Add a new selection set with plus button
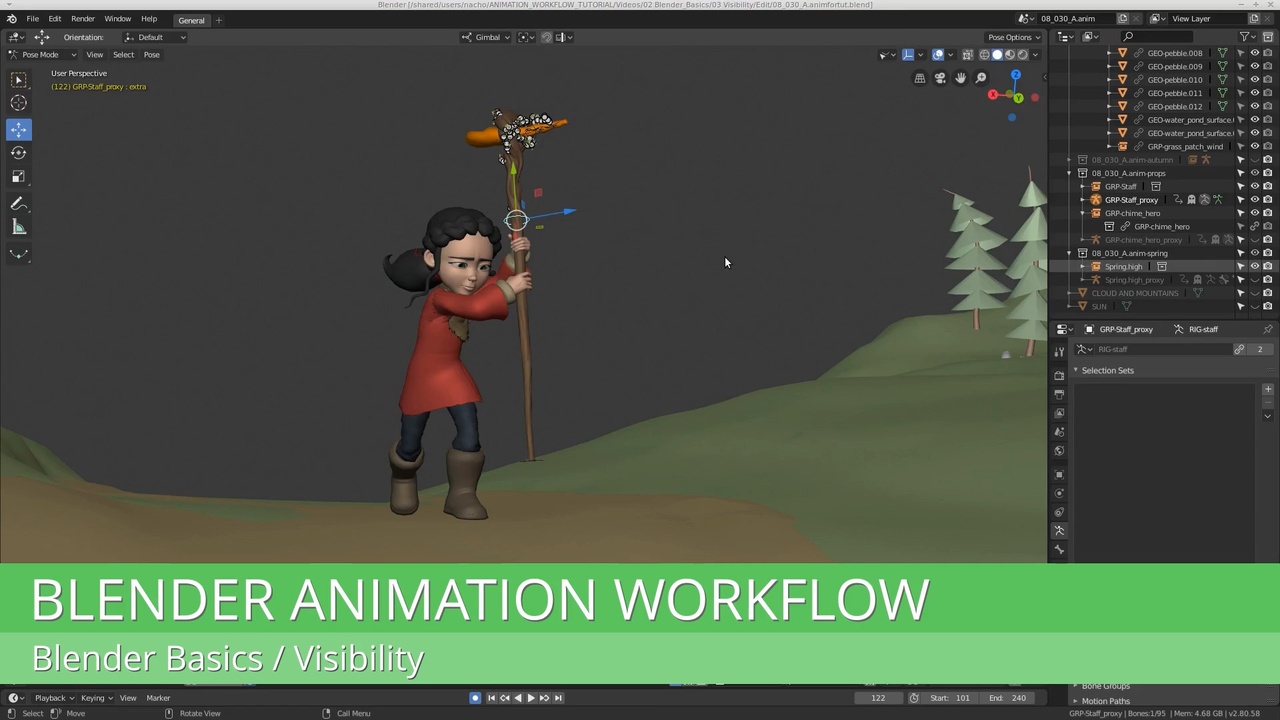Screen dimensions: 1280x720 [1267, 390]
